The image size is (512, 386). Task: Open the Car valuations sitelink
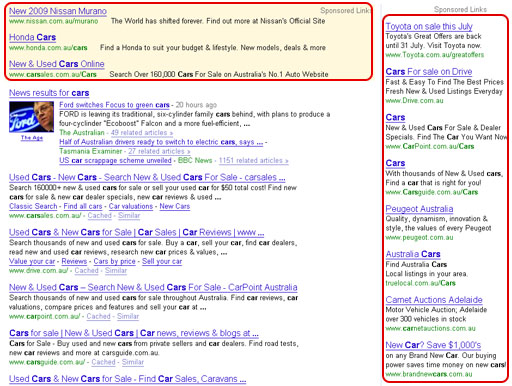(131, 206)
